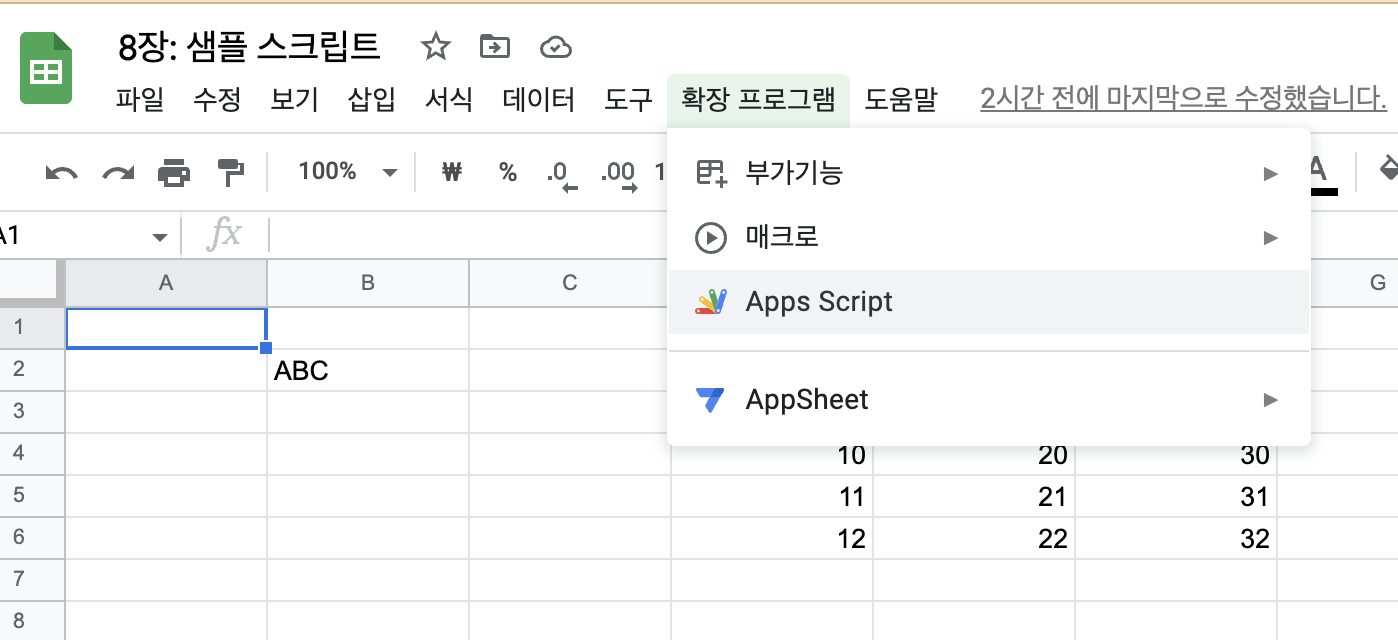This screenshot has height=640, width=1398.
Task: Select row 8 header
Action: 32,620
